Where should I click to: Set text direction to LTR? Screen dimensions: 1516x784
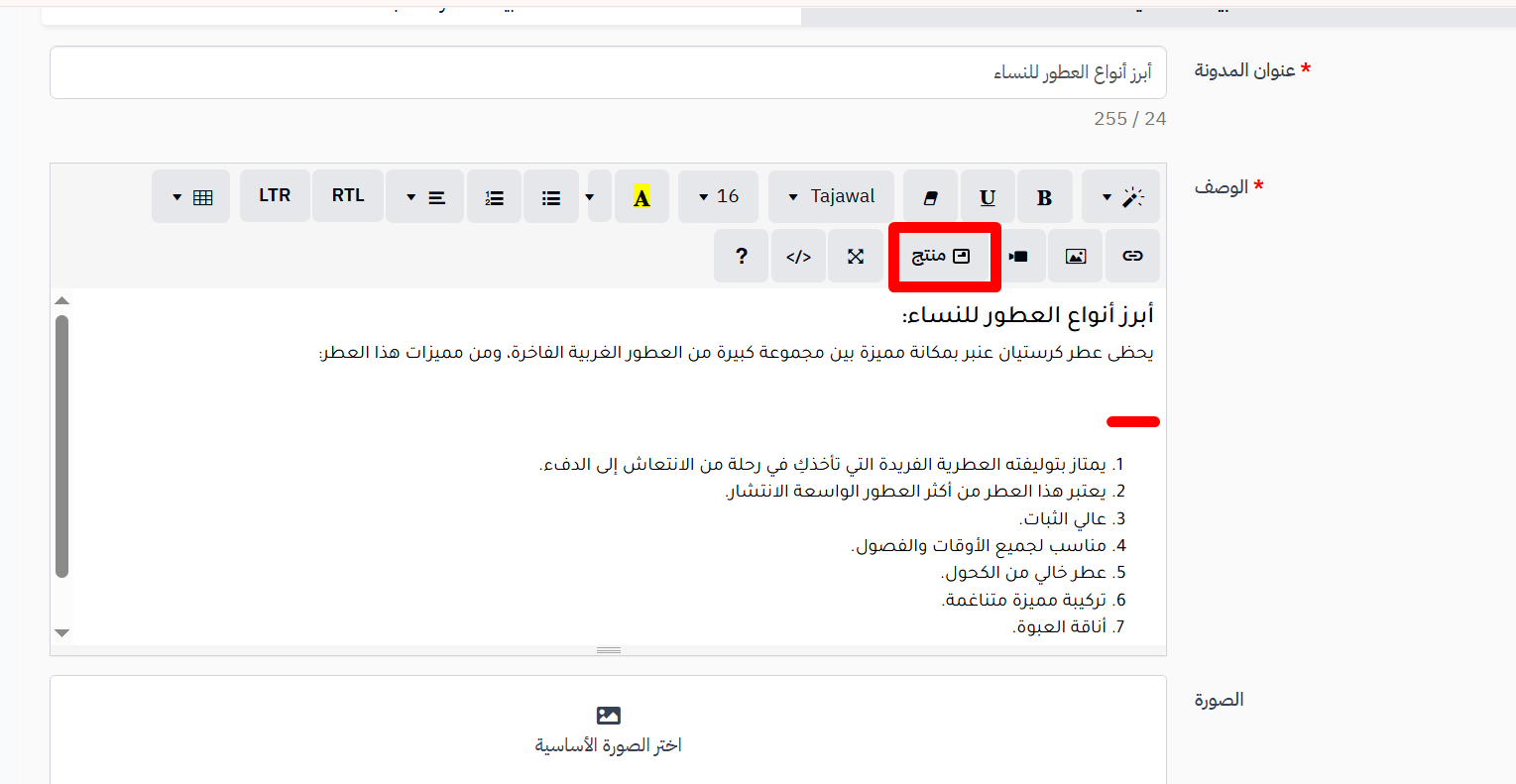pos(275,195)
